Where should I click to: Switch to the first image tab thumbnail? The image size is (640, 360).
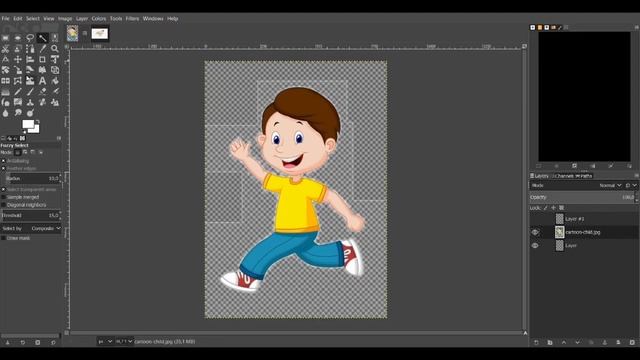pyautogui.click(x=73, y=33)
